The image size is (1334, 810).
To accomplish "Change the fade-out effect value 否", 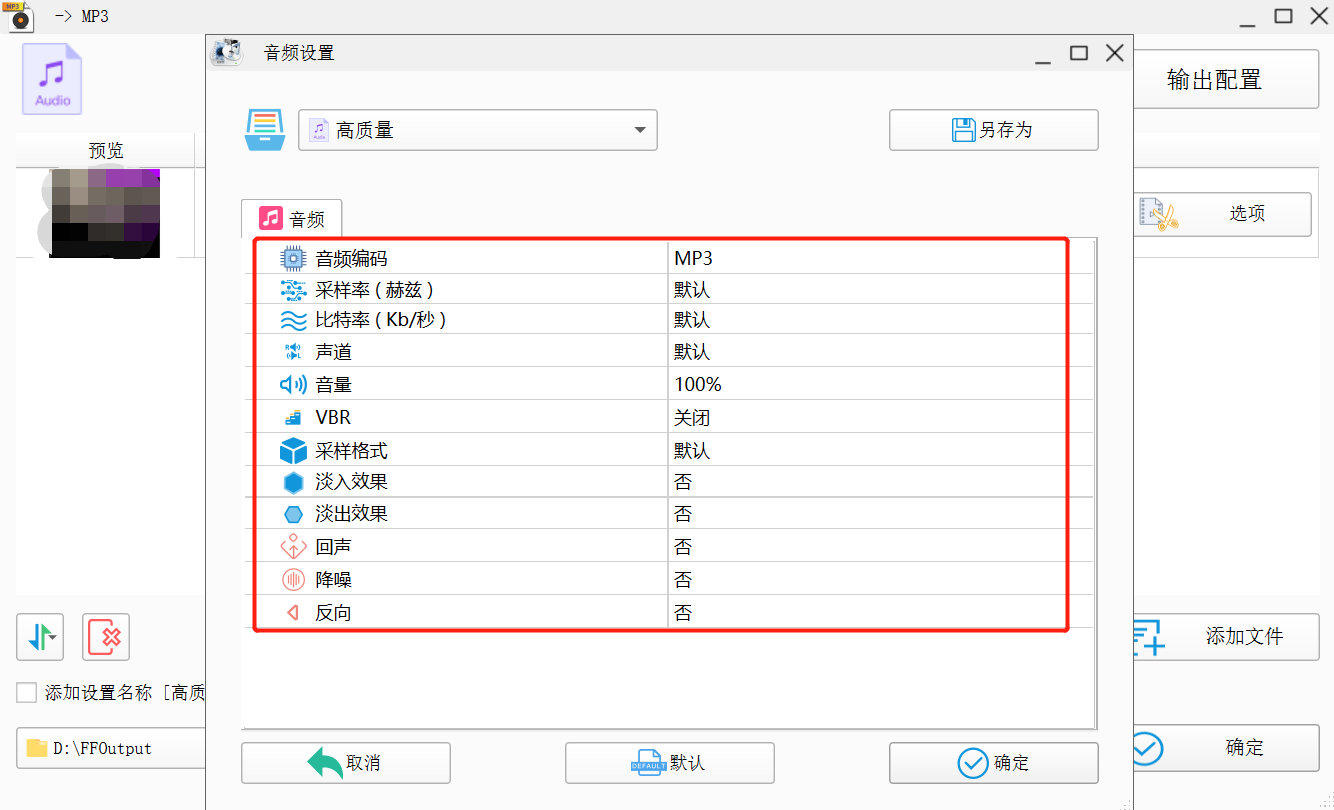I will [x=867, y=514].
